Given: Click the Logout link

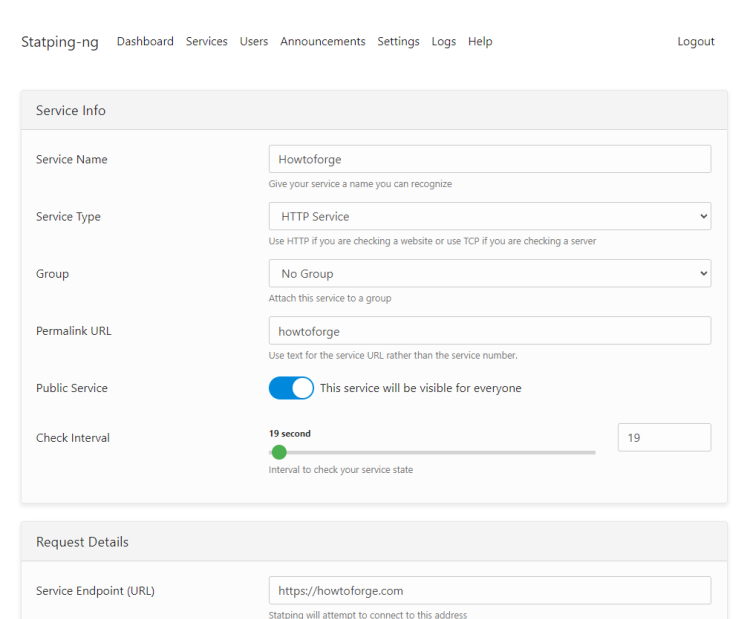Looking at the screenshot, I should (695, 42).
